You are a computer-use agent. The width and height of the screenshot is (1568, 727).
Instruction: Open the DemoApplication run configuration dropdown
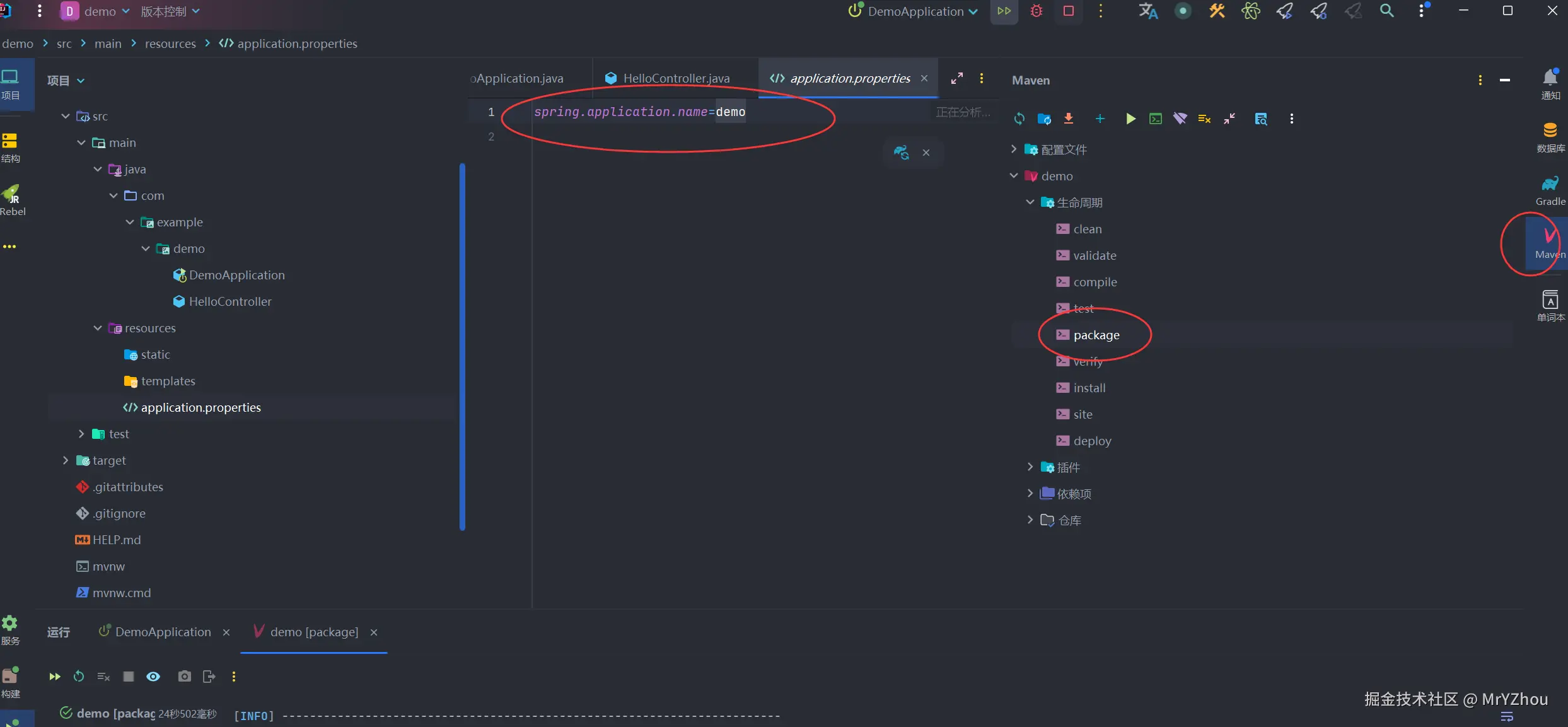916,11
